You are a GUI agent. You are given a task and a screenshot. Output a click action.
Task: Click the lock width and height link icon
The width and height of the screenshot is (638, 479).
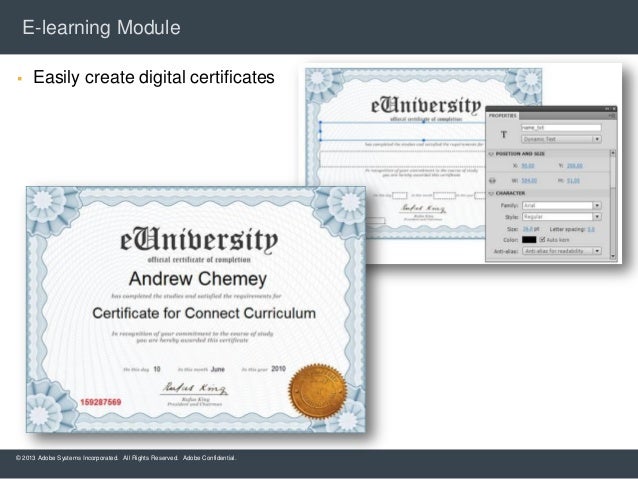[492, 180]
